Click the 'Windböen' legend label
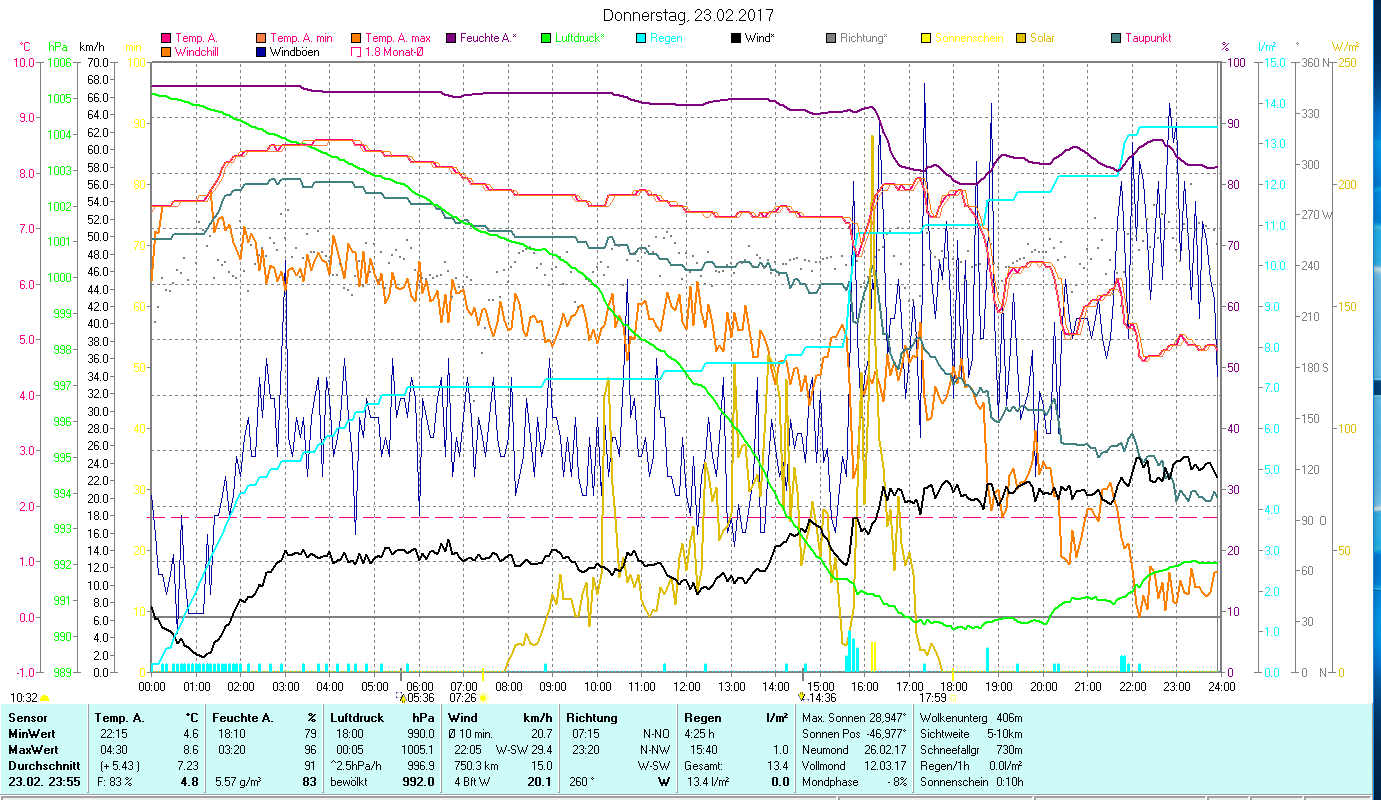This screenshot has height=800, width=1381. (295, 51)
